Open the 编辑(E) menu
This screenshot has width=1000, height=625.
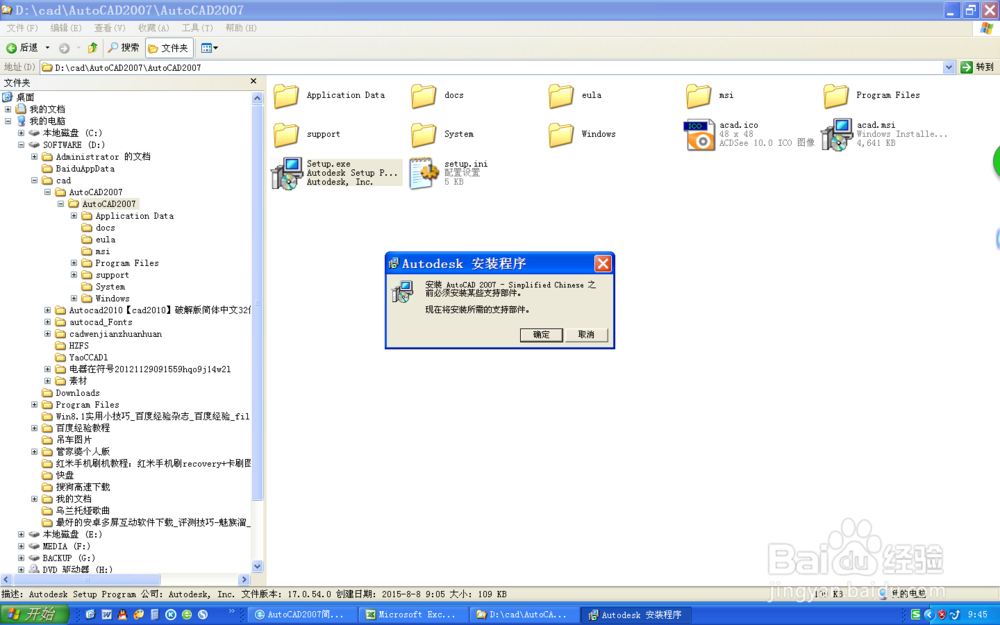(66, 28)
